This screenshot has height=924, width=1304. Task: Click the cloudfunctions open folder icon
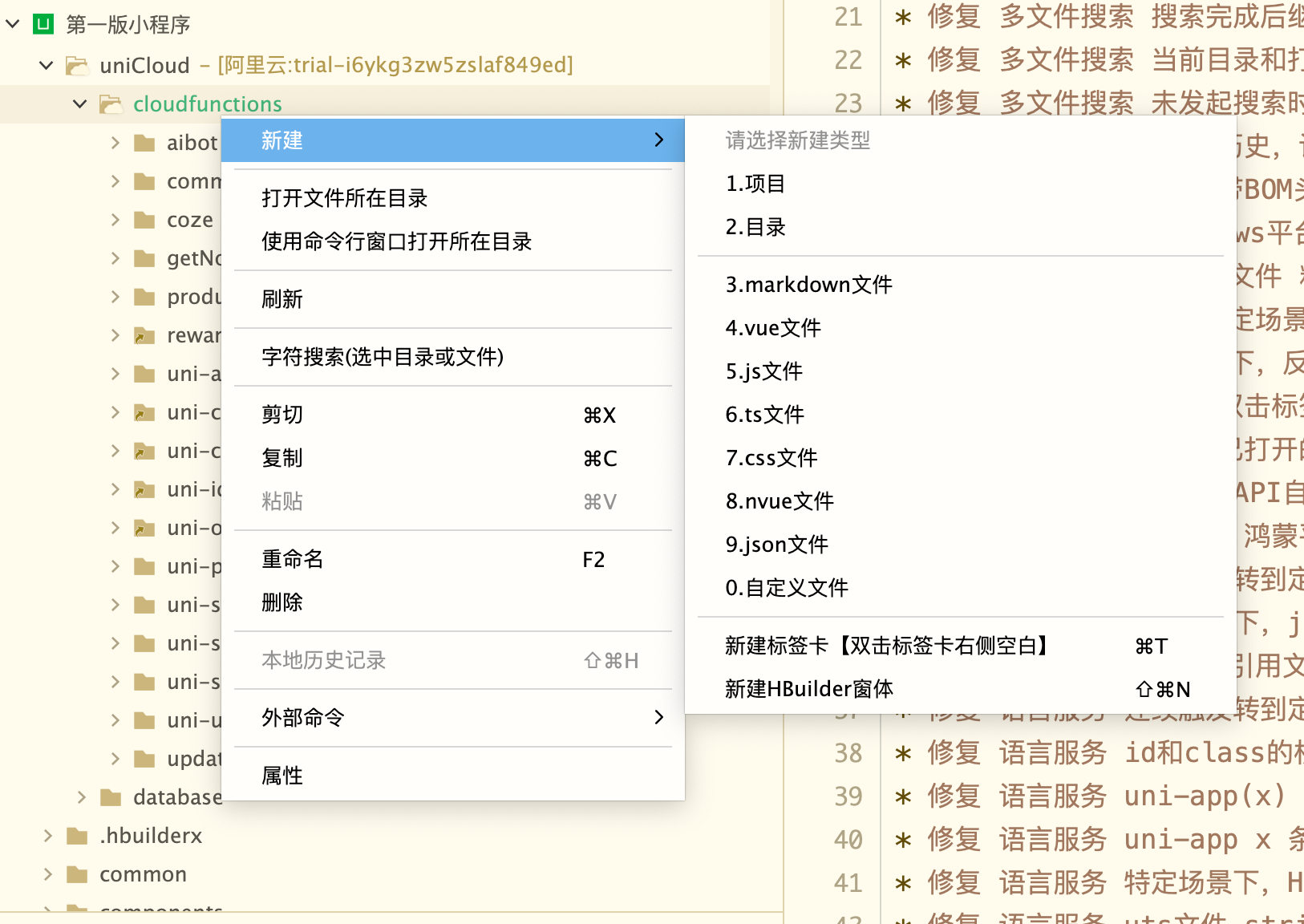[110, 104]
